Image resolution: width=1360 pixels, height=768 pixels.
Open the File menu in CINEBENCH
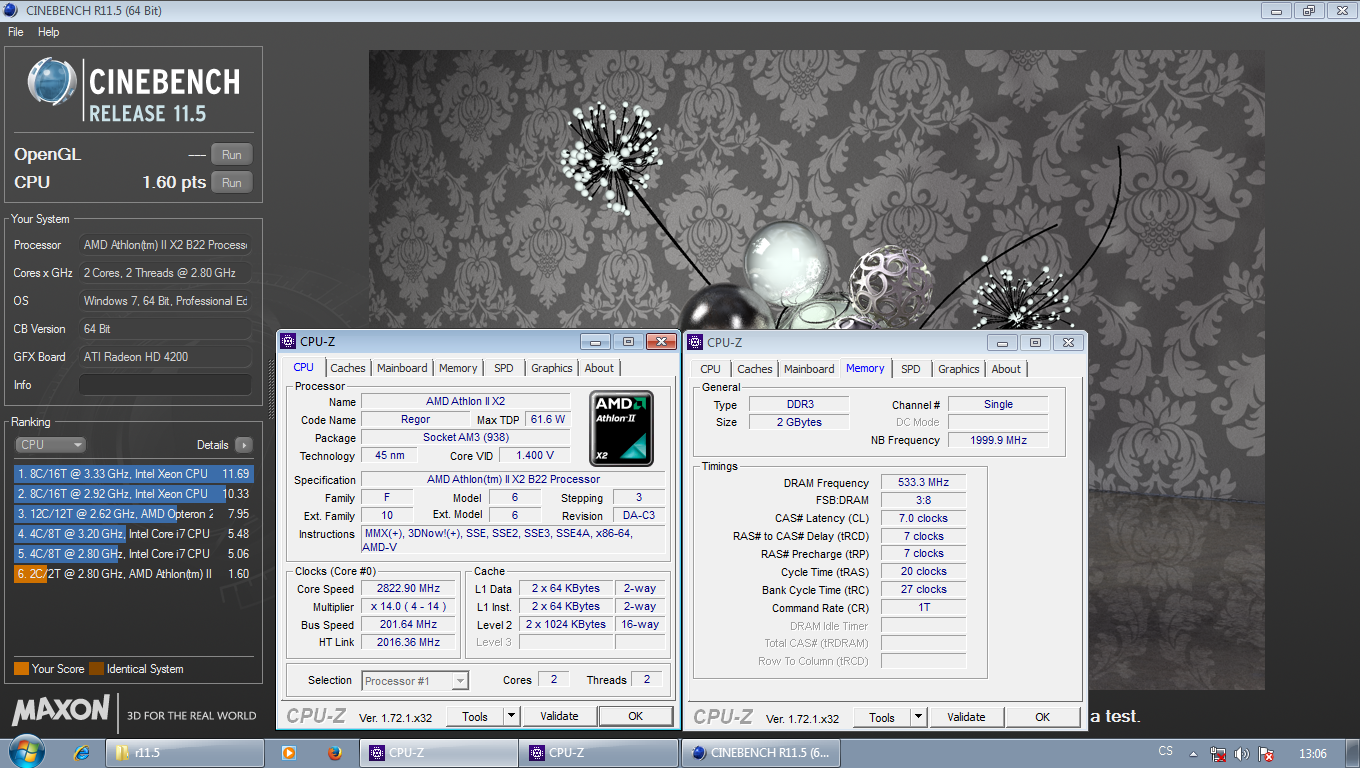point(16,32)
